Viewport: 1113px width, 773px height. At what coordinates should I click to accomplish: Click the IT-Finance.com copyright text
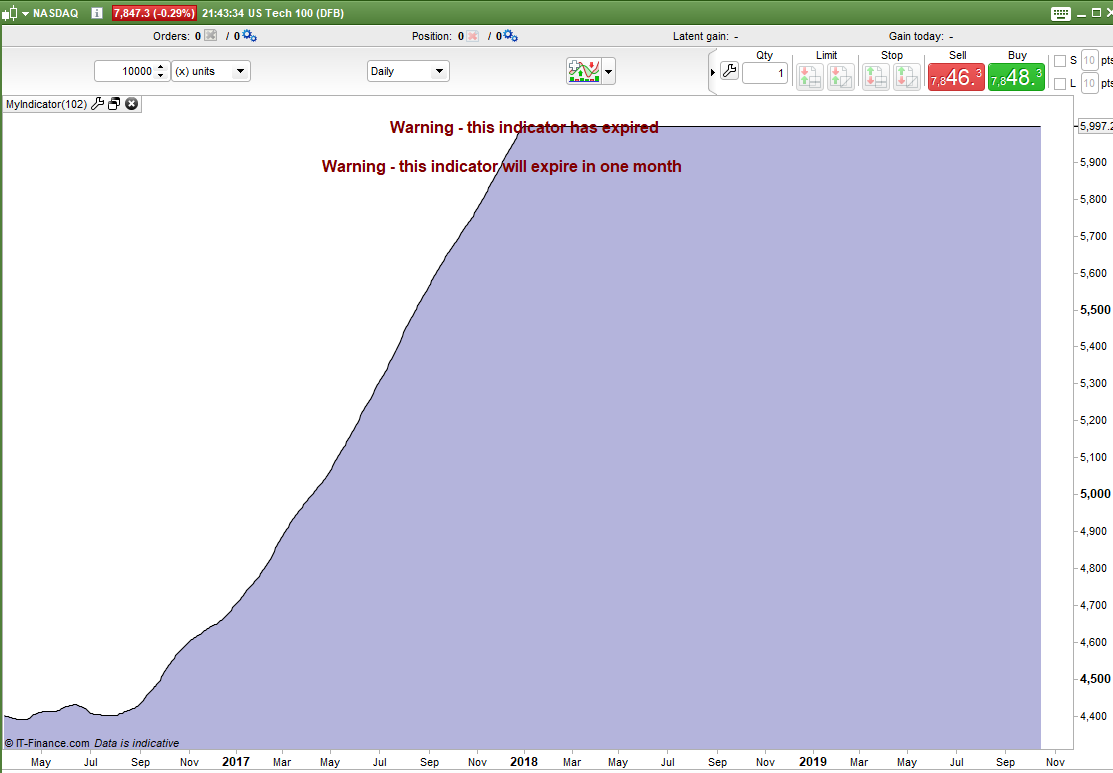tap(47, 743)
